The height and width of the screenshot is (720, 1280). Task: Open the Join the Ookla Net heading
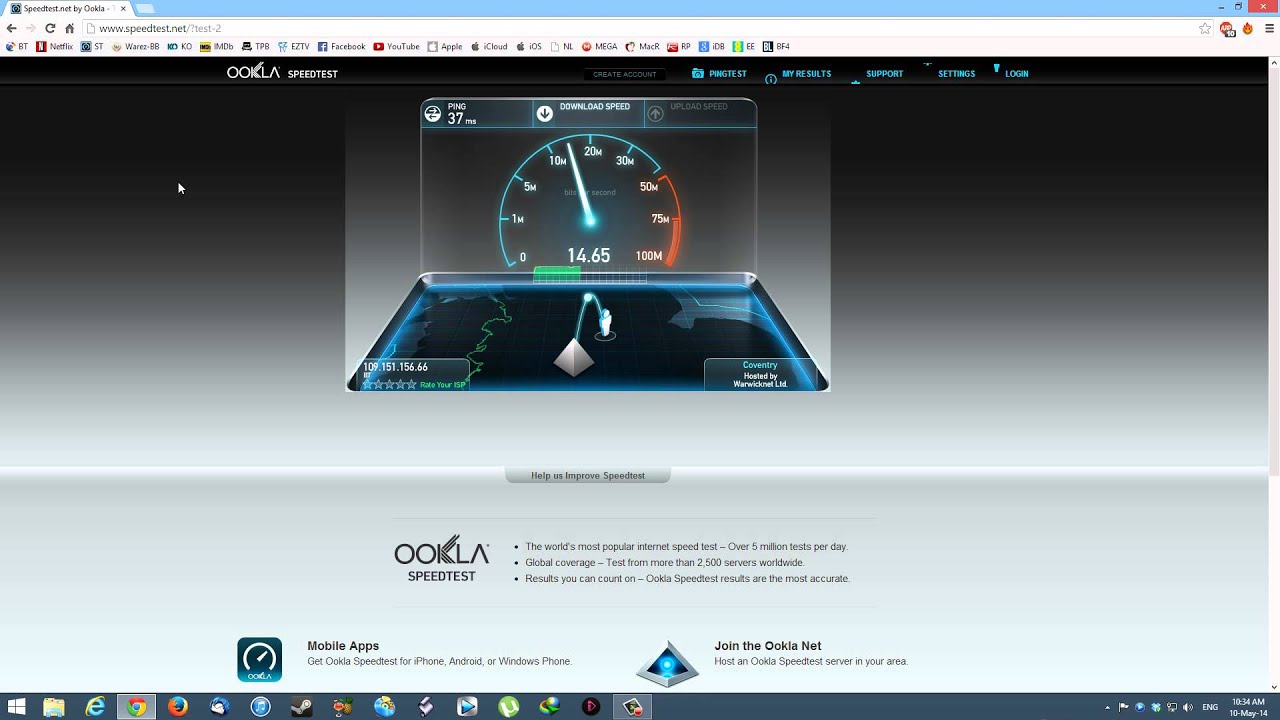point(768,646)
